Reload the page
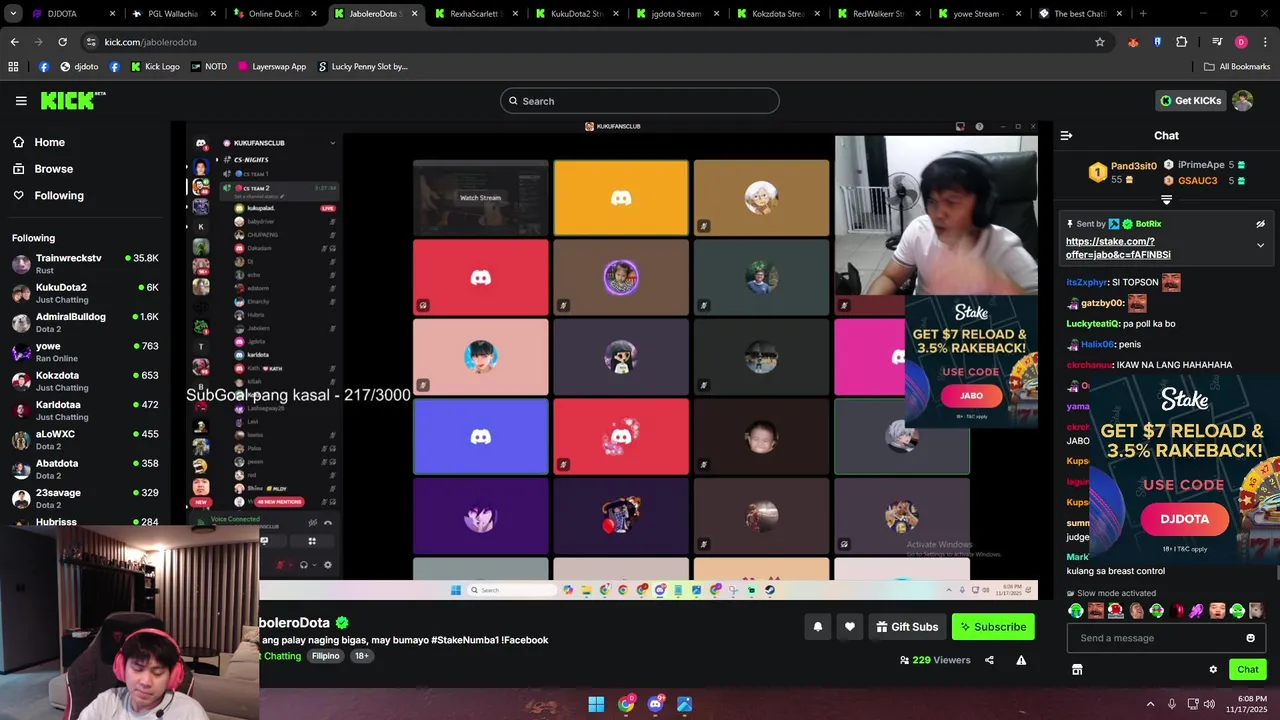Image resolution: width=1280 pixels, height=720 pixels. point(62,42)
